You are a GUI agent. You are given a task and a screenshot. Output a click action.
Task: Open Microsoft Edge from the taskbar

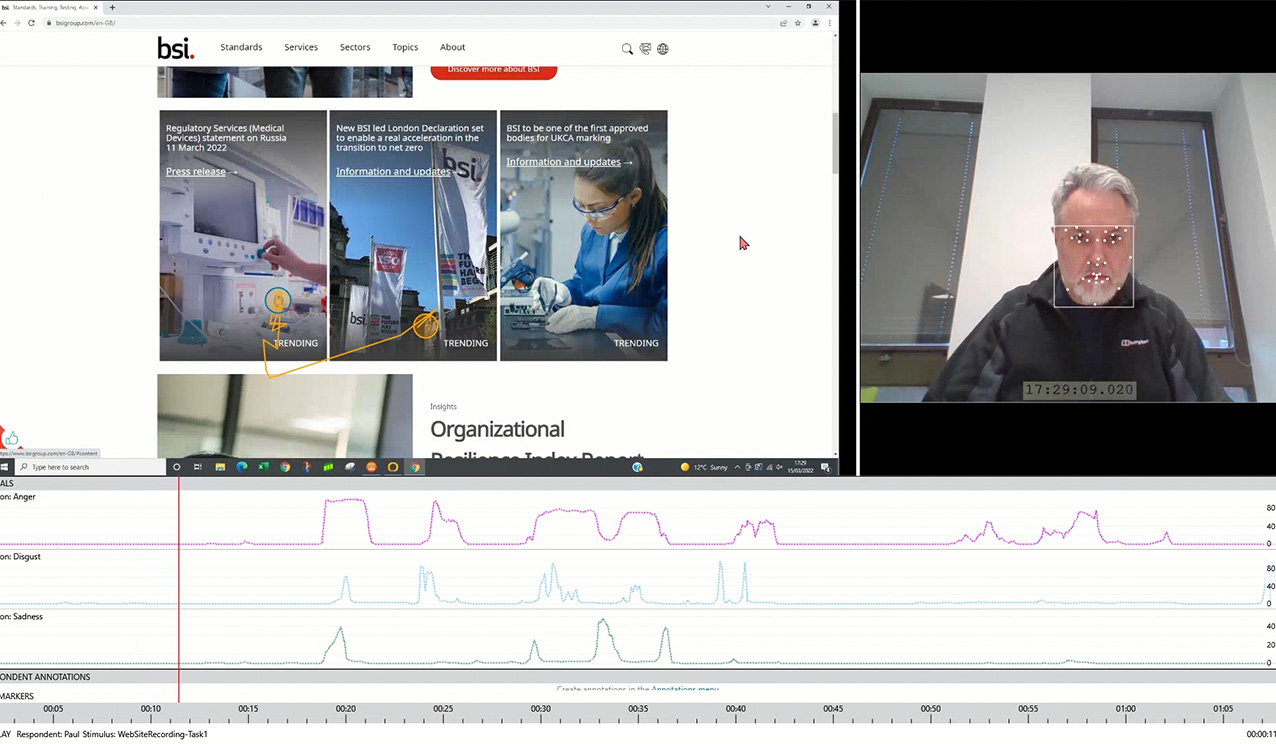point(241,467)
